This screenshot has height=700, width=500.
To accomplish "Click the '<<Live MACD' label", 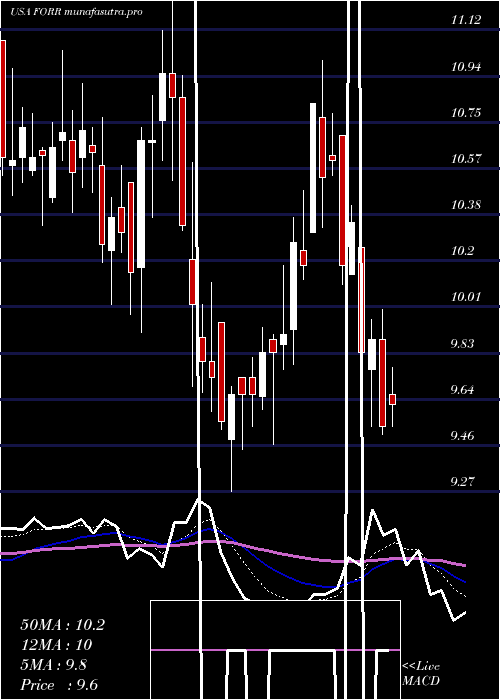I will coord(421,674).
